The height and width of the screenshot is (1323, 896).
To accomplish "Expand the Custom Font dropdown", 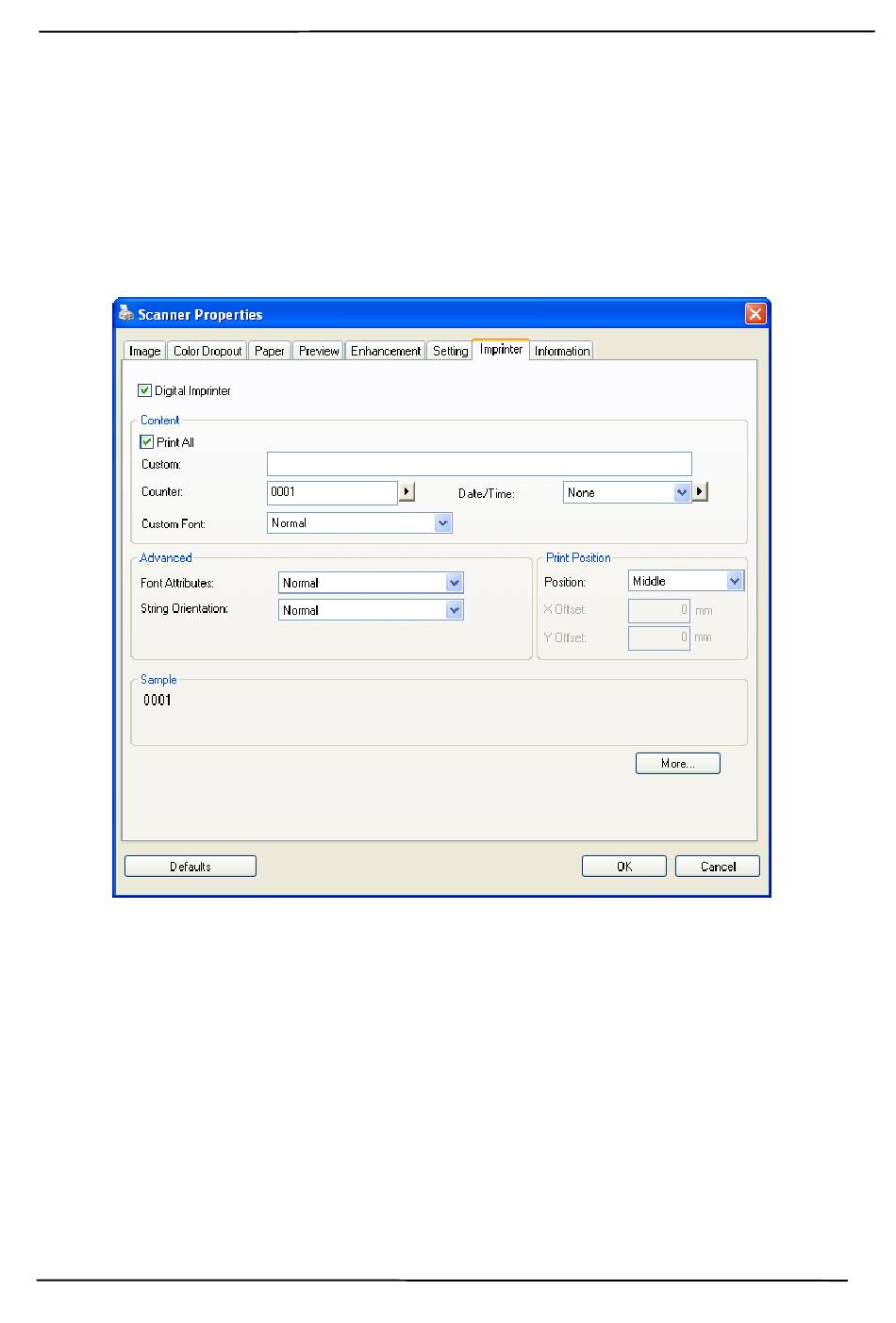I will (442, 523).
